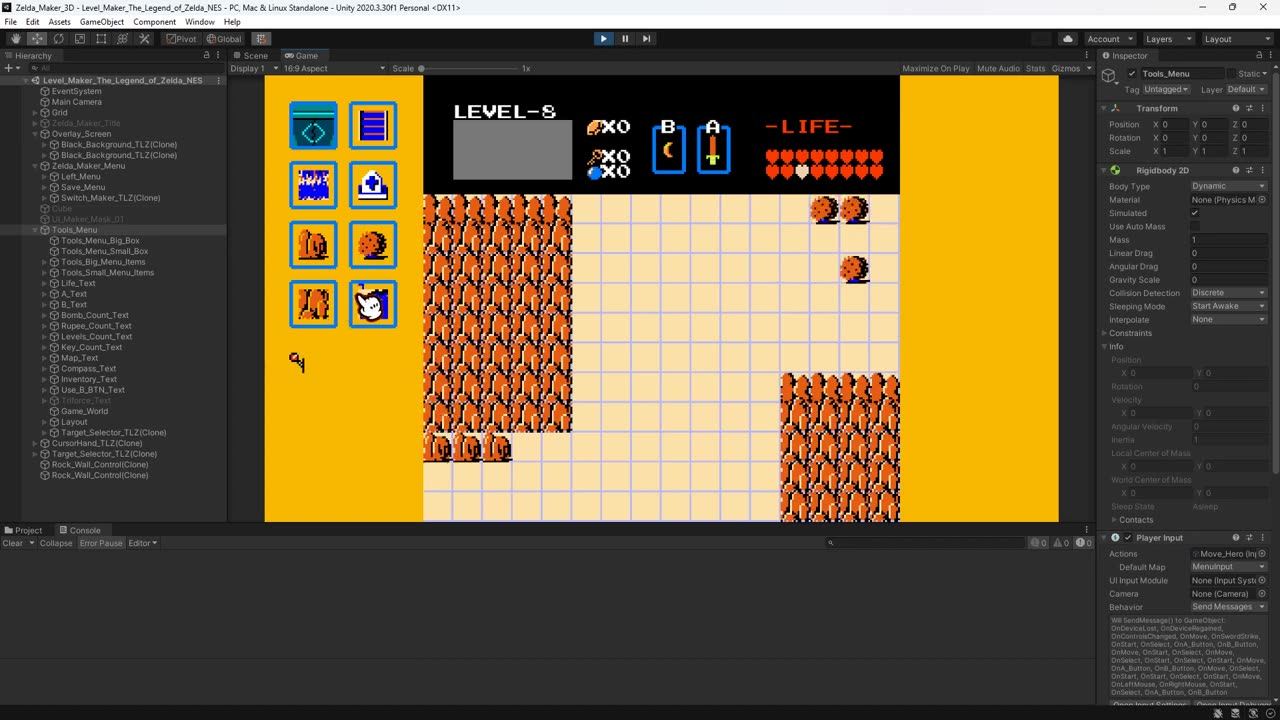This screenshot has height=720, width=1280.
Task: Open 16:9 Aspect ratio dropdown
Action: [333, 69]
